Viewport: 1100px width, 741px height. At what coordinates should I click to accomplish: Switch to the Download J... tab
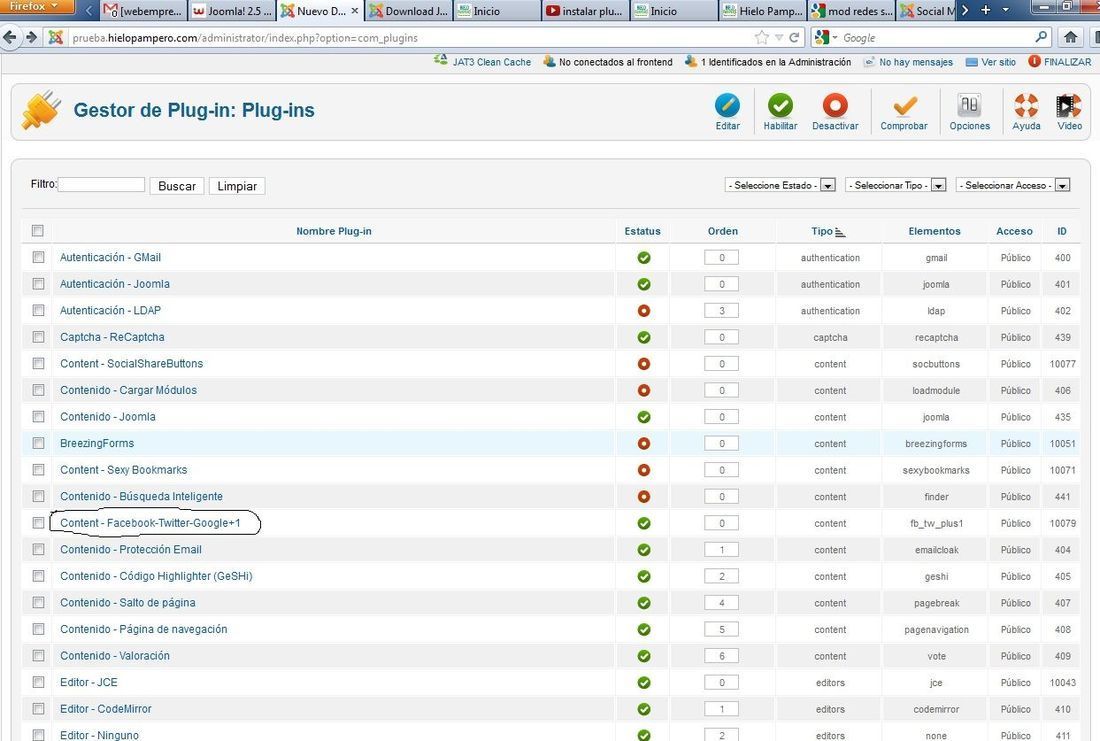409,11
